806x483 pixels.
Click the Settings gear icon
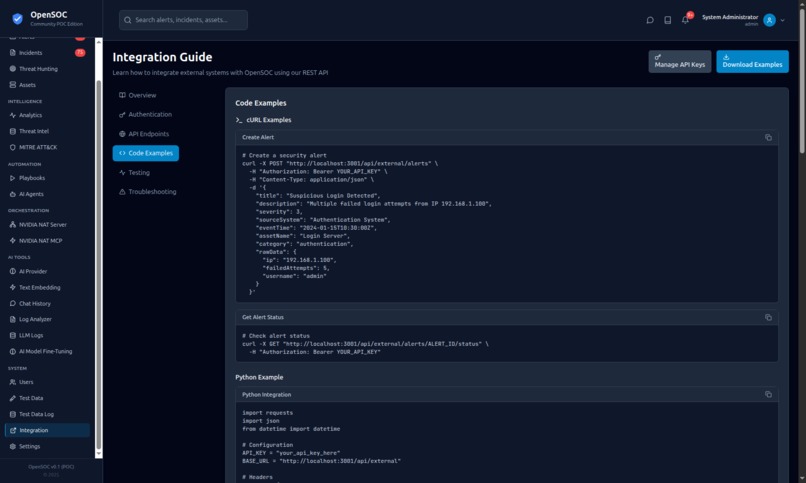[x=12, y=446]
